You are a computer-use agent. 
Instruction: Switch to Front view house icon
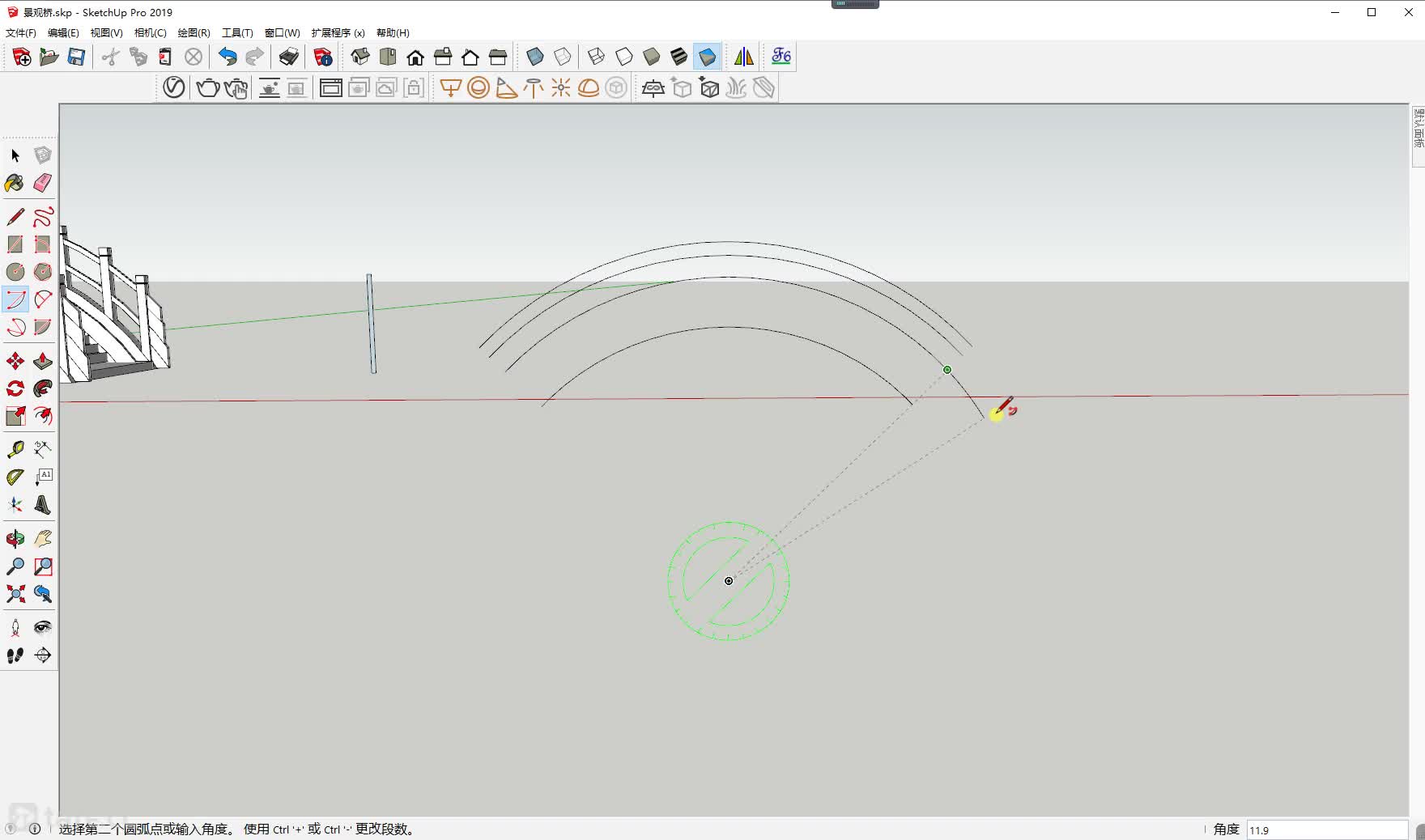click(415, 57)
